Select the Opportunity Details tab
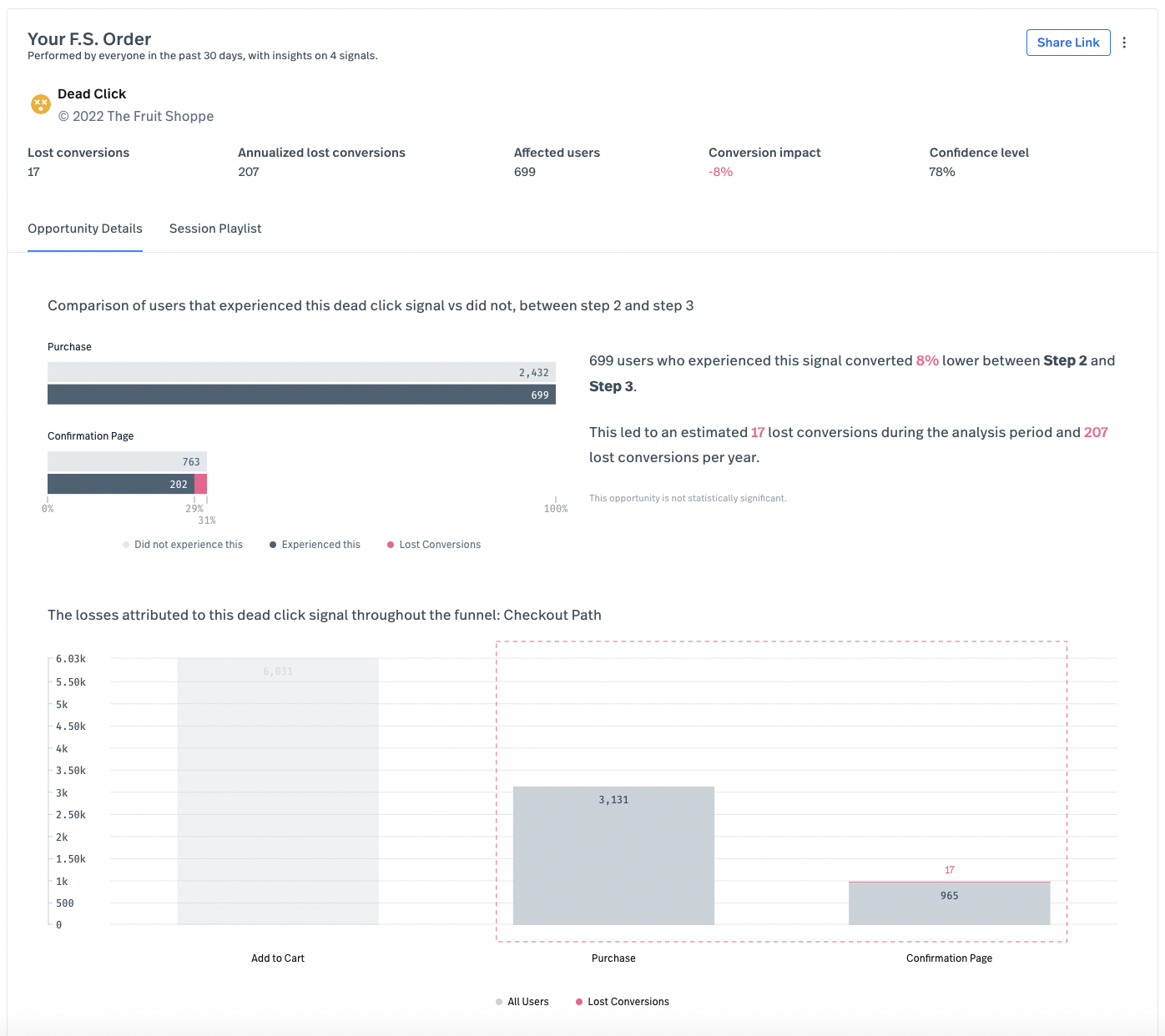The width and height of the screenshot is (1165, 1036). point(85,229)
